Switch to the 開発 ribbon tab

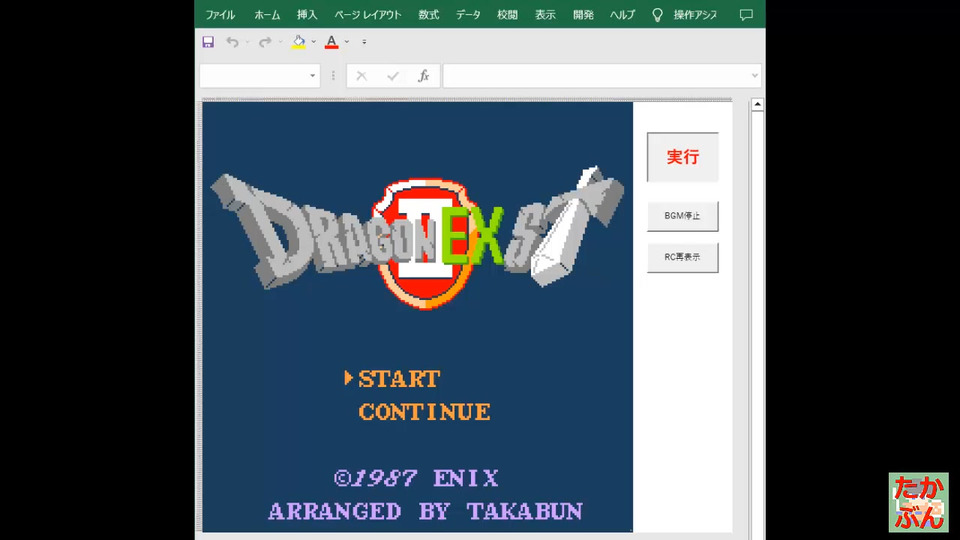583,15
